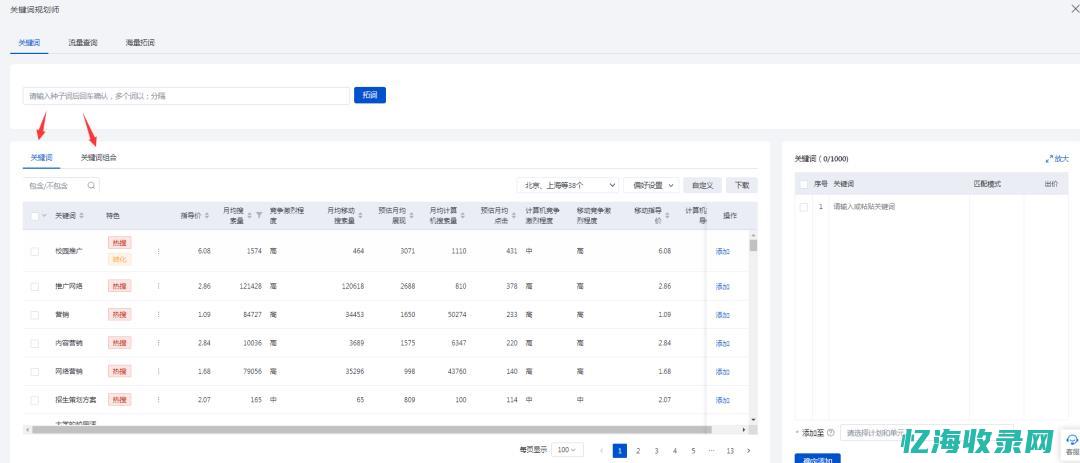Click the blue 拓词 button

coord(370,95)
